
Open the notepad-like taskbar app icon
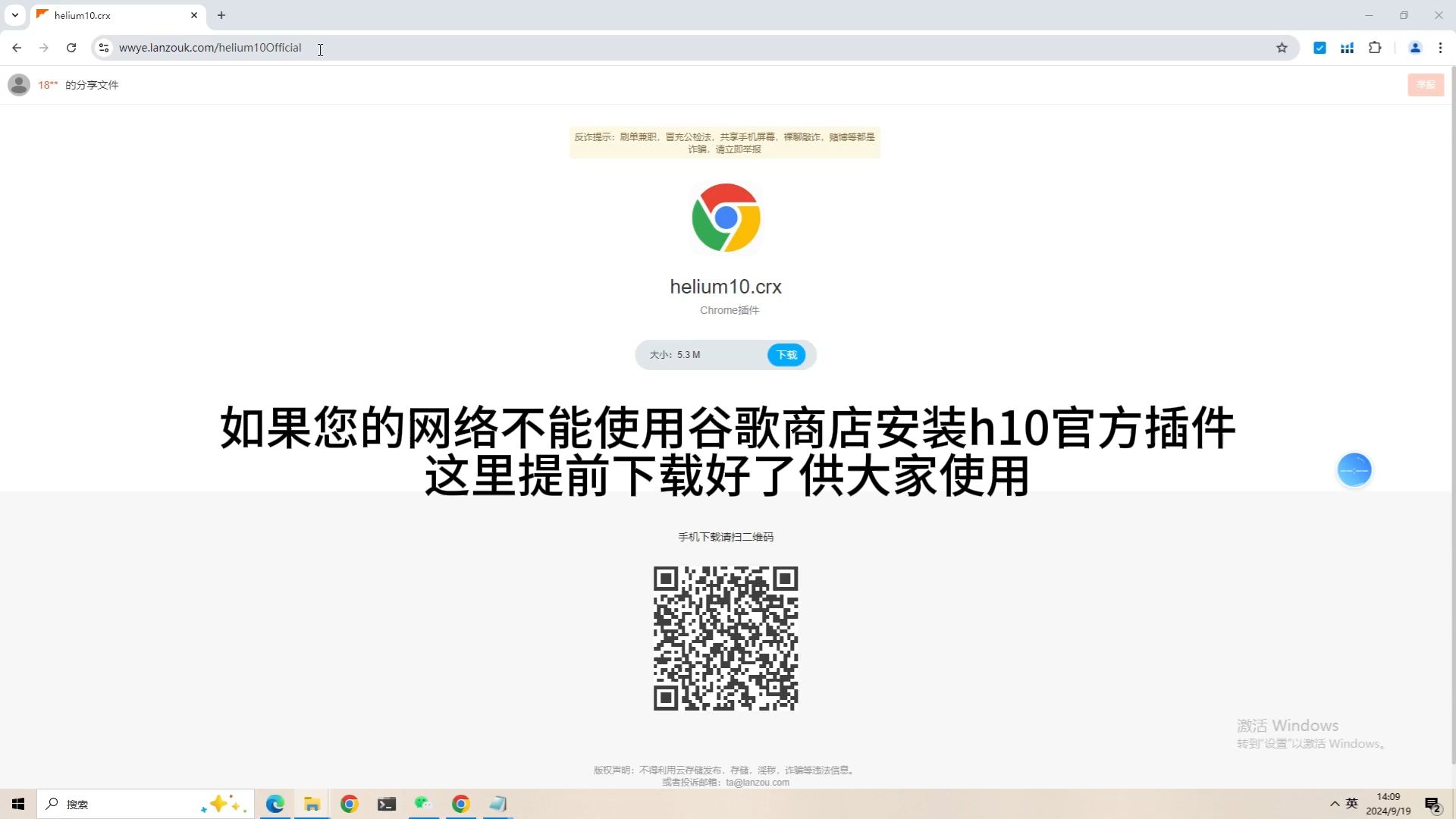point(497,804)
